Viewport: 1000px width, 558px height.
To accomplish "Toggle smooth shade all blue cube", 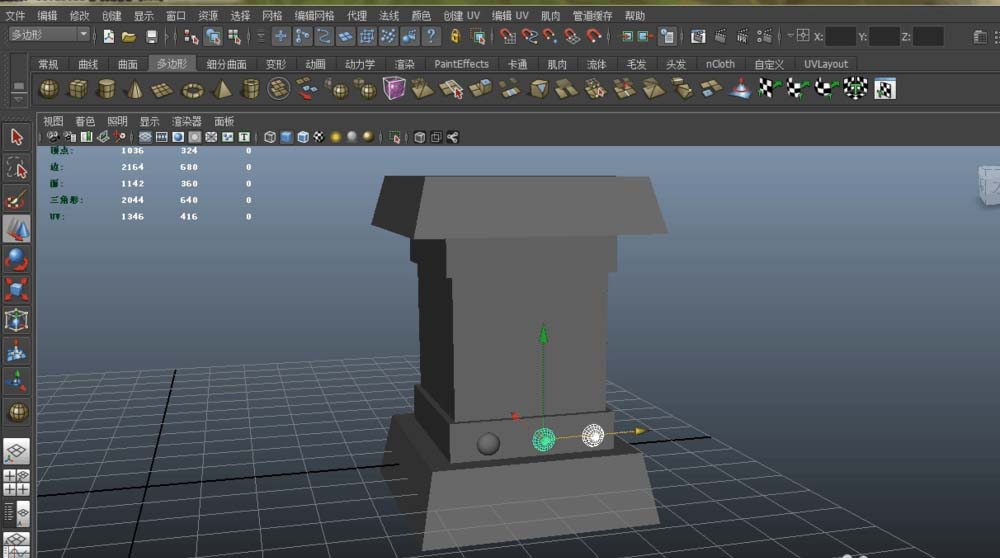I will 286,137.
